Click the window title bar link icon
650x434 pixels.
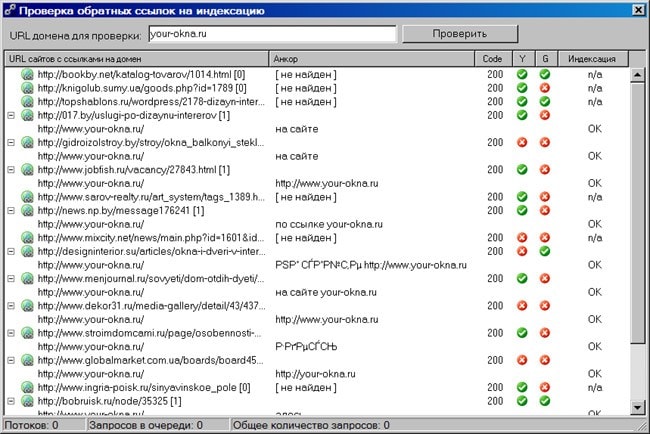[x=10, y=10]
